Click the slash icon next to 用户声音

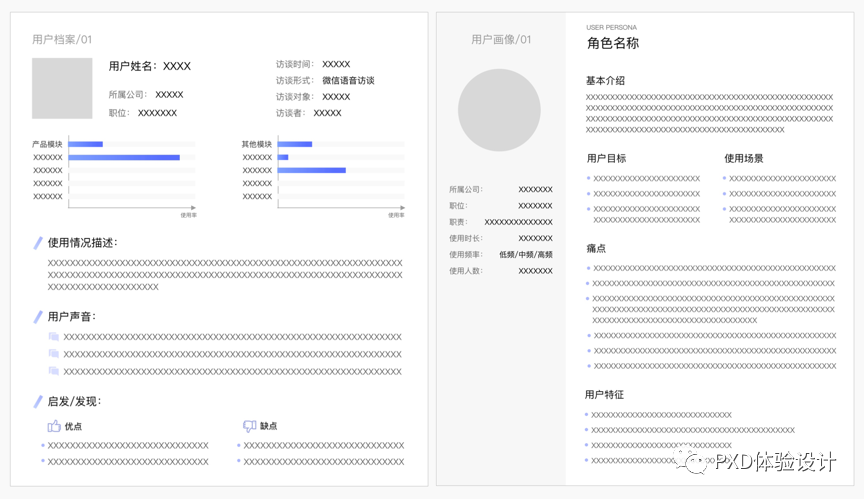click(38, 317)
